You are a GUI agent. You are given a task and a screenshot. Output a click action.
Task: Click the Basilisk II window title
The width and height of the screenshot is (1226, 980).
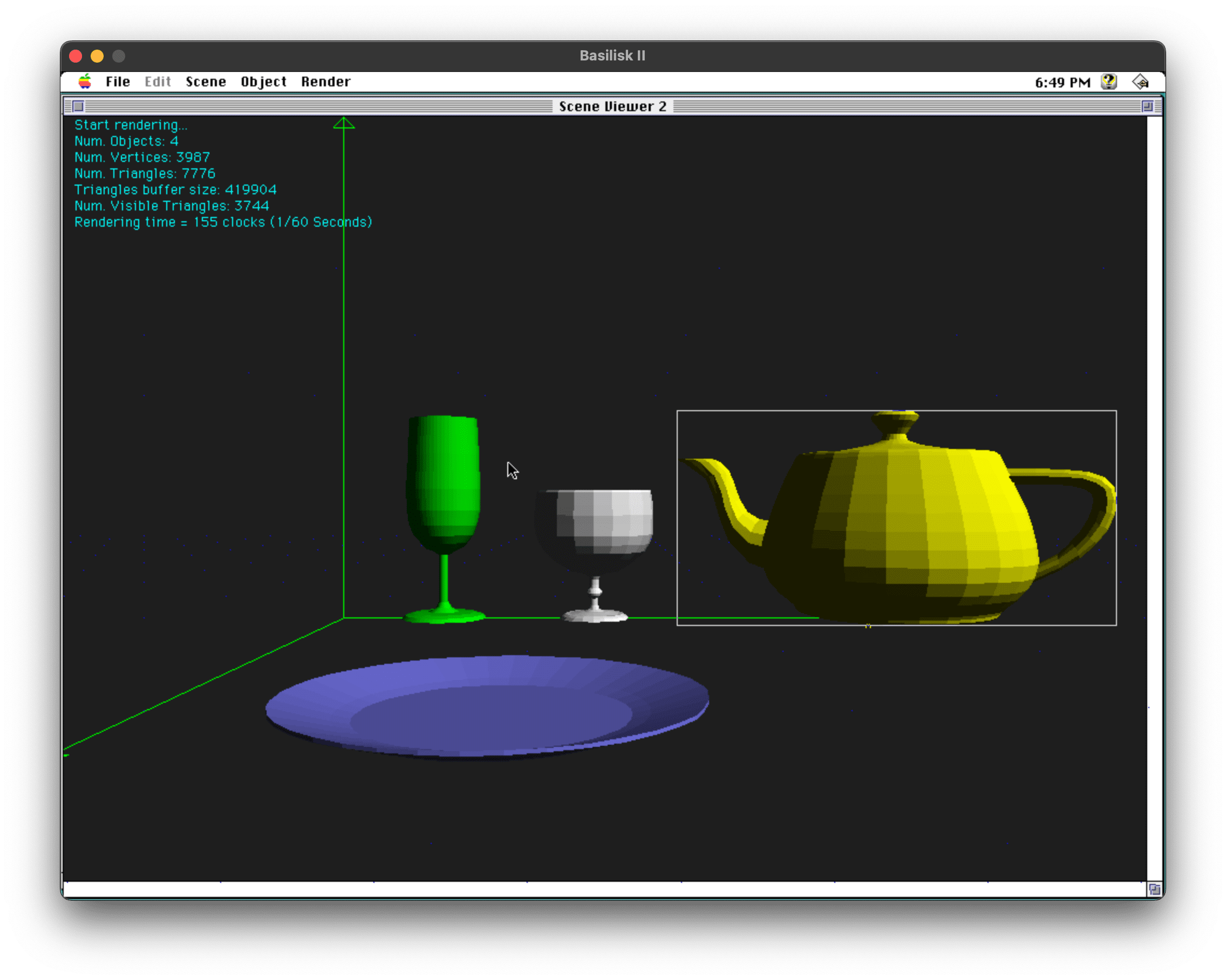612,55
